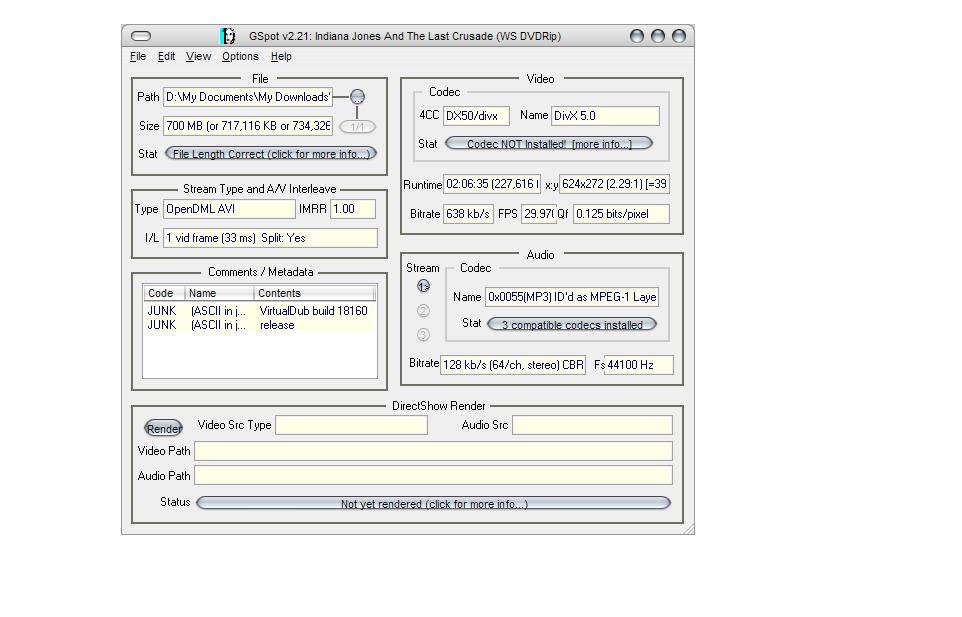This screenshot has height=617, width=962.
Task: Click the Name column header in metadata
Action: [x=219, y=293]
